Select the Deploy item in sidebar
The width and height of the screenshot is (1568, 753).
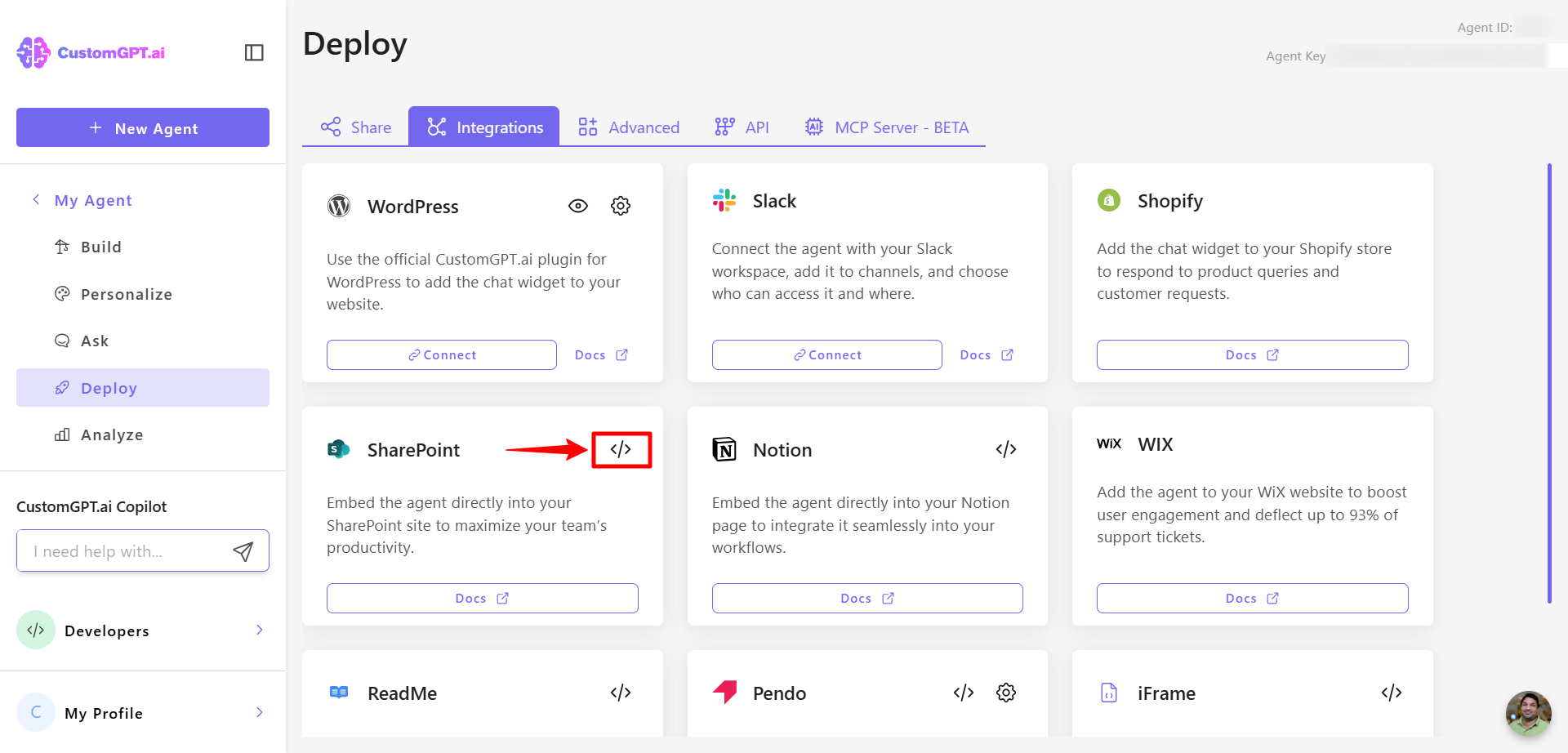point(143,388)
